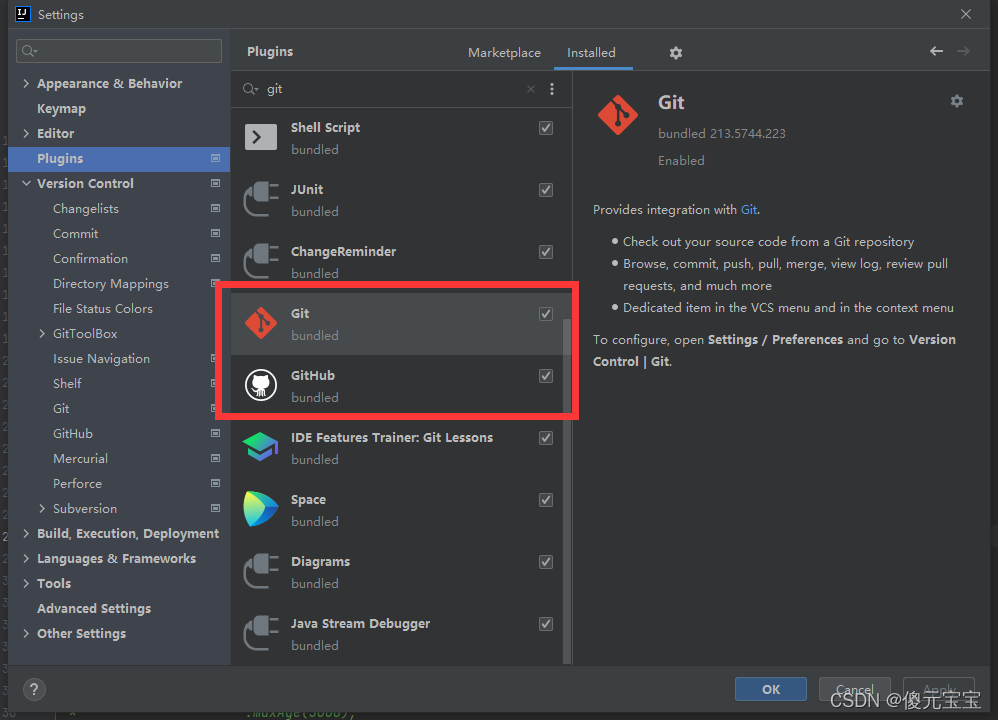The height and width of the screenshot is (720, 998).
Task: Open plugin search options three-dot menu
Action: pyautogui.click(x=552, y=89)
